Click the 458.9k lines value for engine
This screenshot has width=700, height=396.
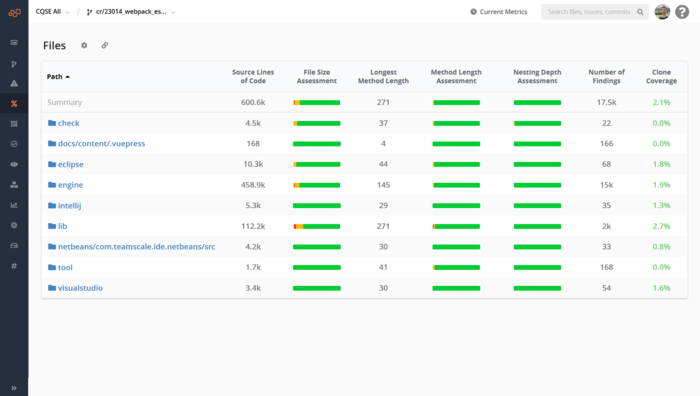pyautogui.click(x=253, y=184)
